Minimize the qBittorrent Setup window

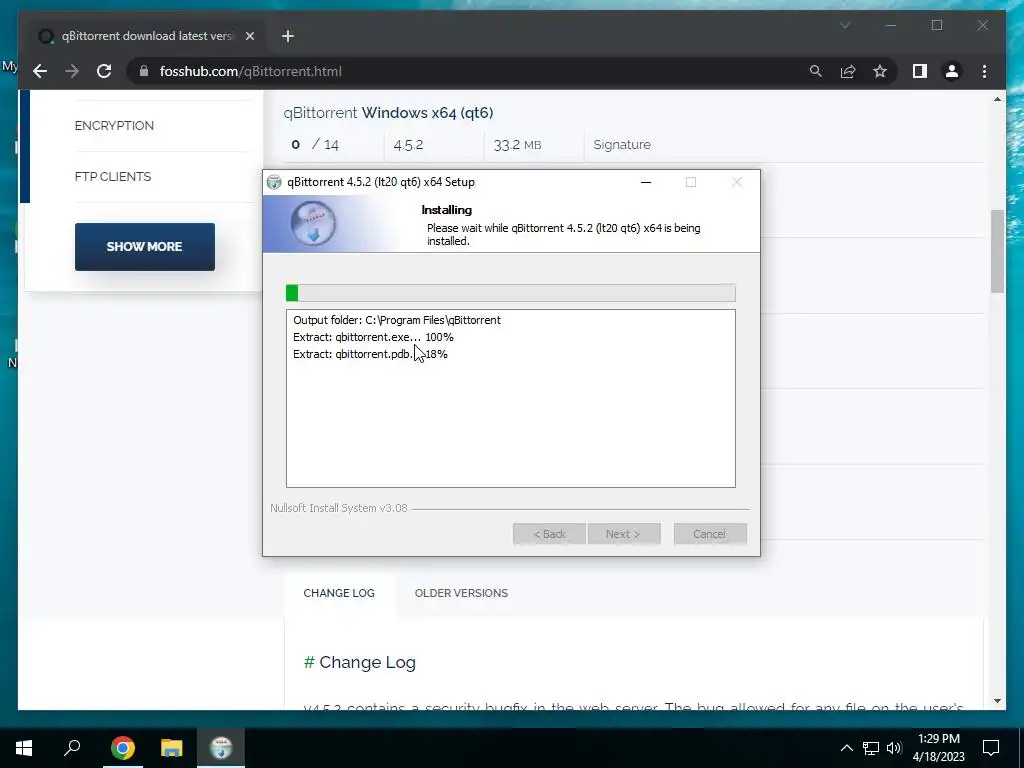coord(646,182)
